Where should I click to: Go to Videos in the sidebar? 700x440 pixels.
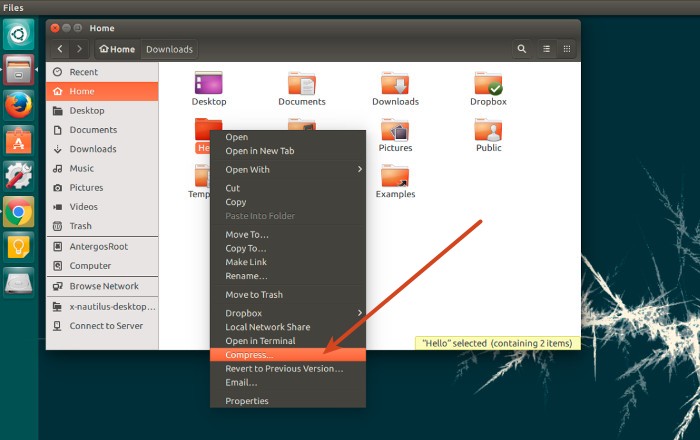point(102,207)
